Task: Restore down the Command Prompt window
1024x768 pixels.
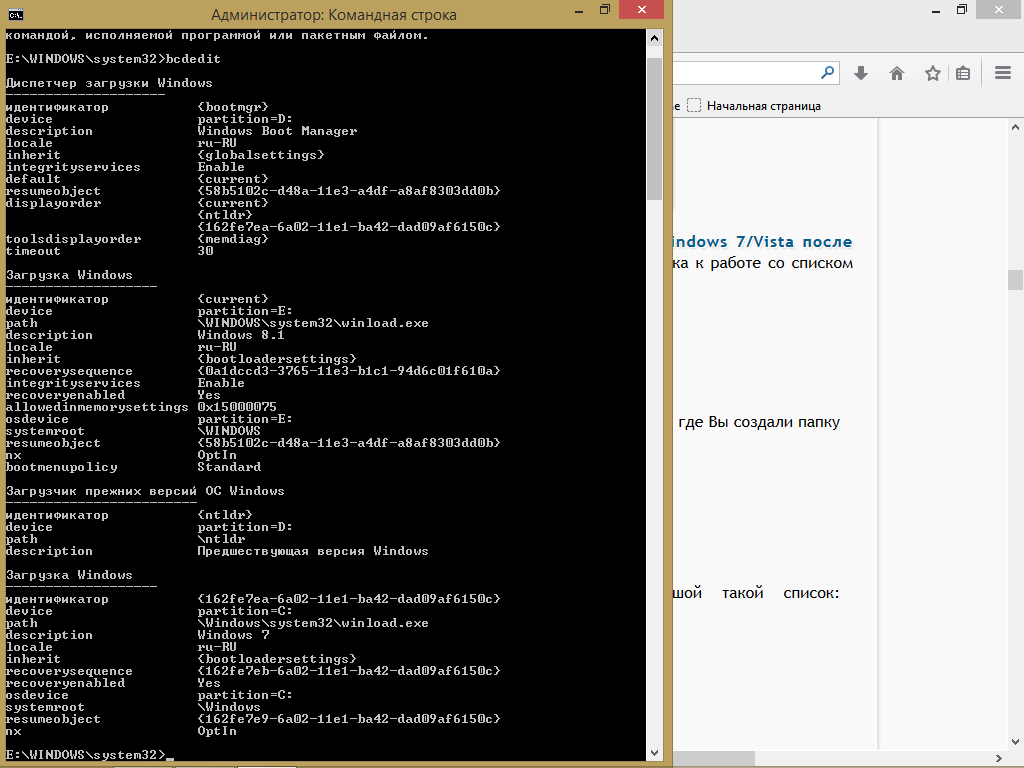Action: [605, 10]
